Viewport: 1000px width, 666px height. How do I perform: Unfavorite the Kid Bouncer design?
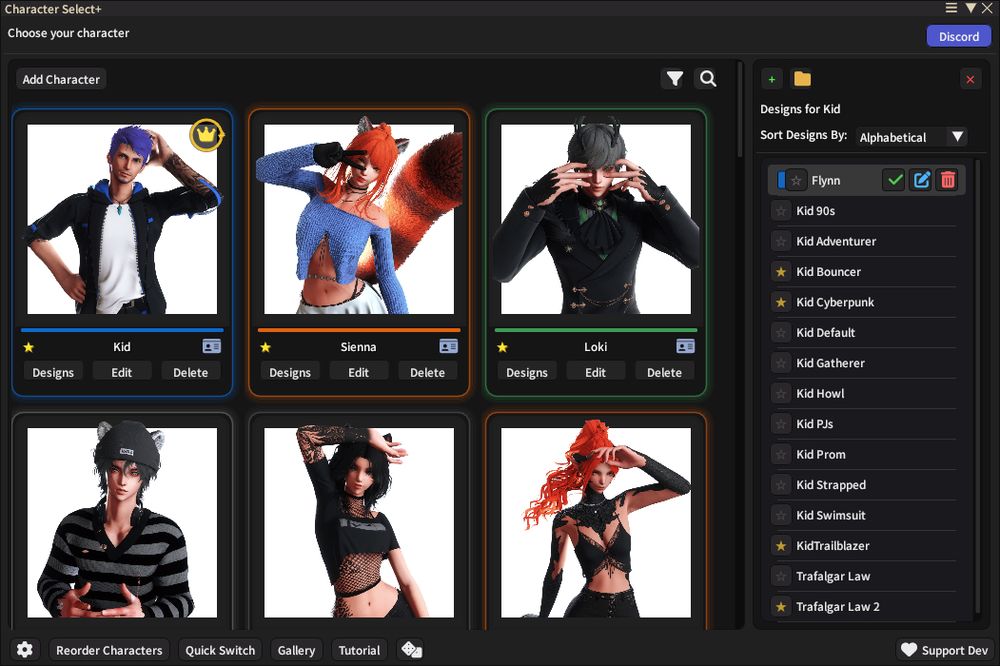(x=781, y=272)
